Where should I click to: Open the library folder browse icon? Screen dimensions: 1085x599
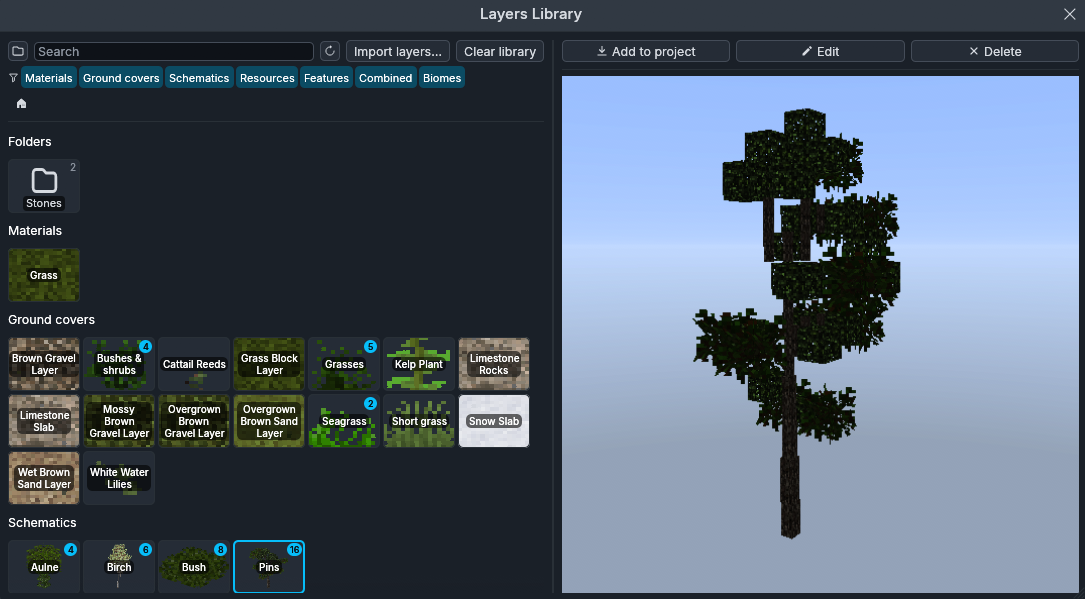coord(18,51)
